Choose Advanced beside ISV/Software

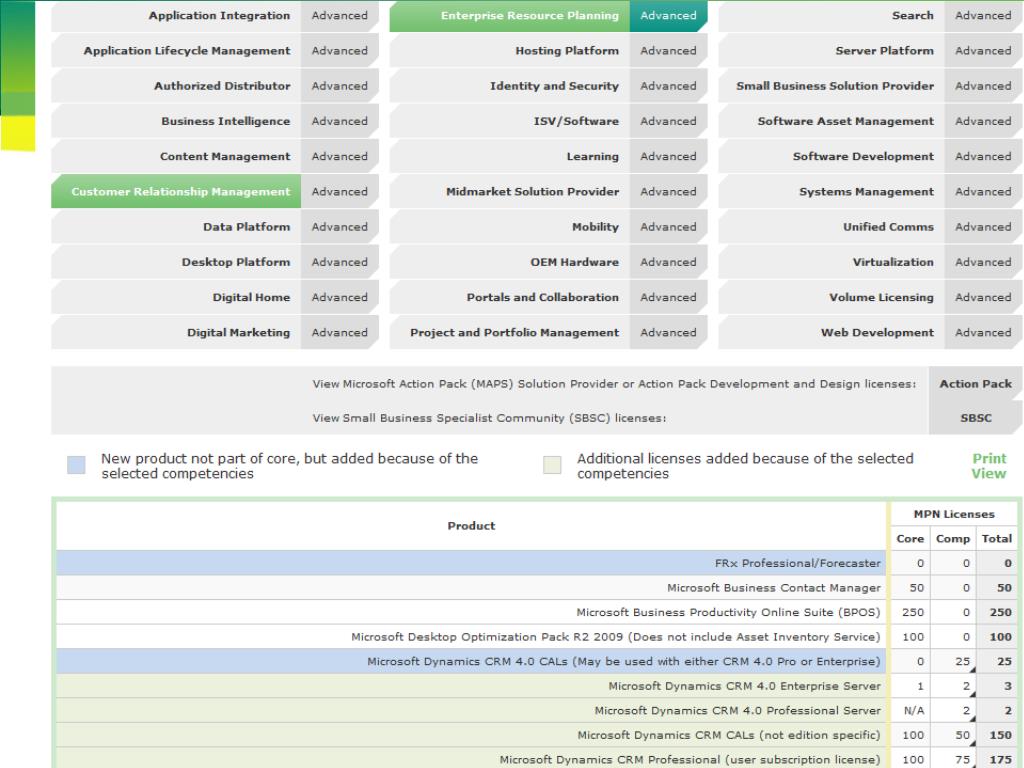669,121
